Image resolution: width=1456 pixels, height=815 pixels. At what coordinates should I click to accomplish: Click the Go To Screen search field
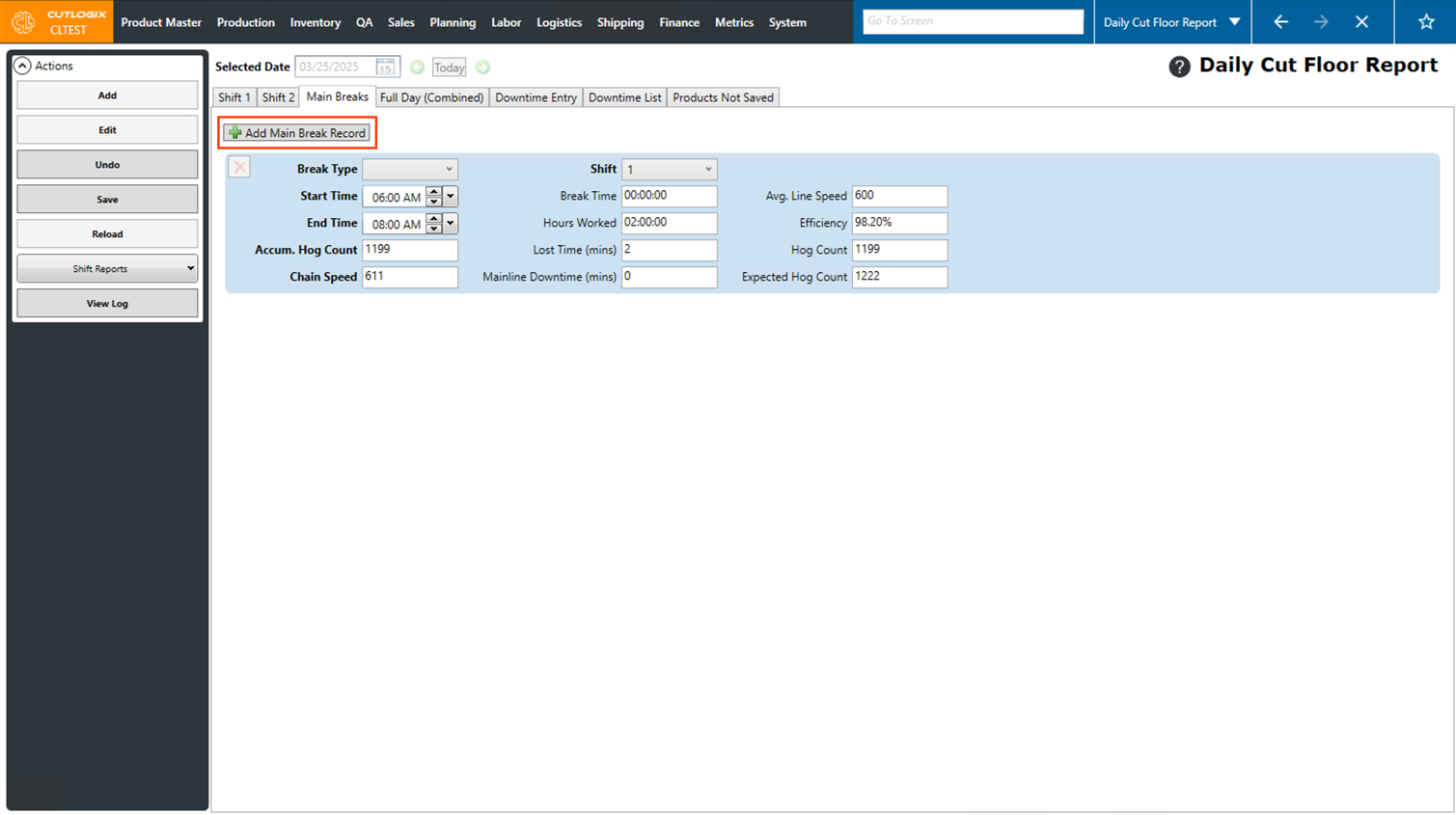(x=973, y=21)
